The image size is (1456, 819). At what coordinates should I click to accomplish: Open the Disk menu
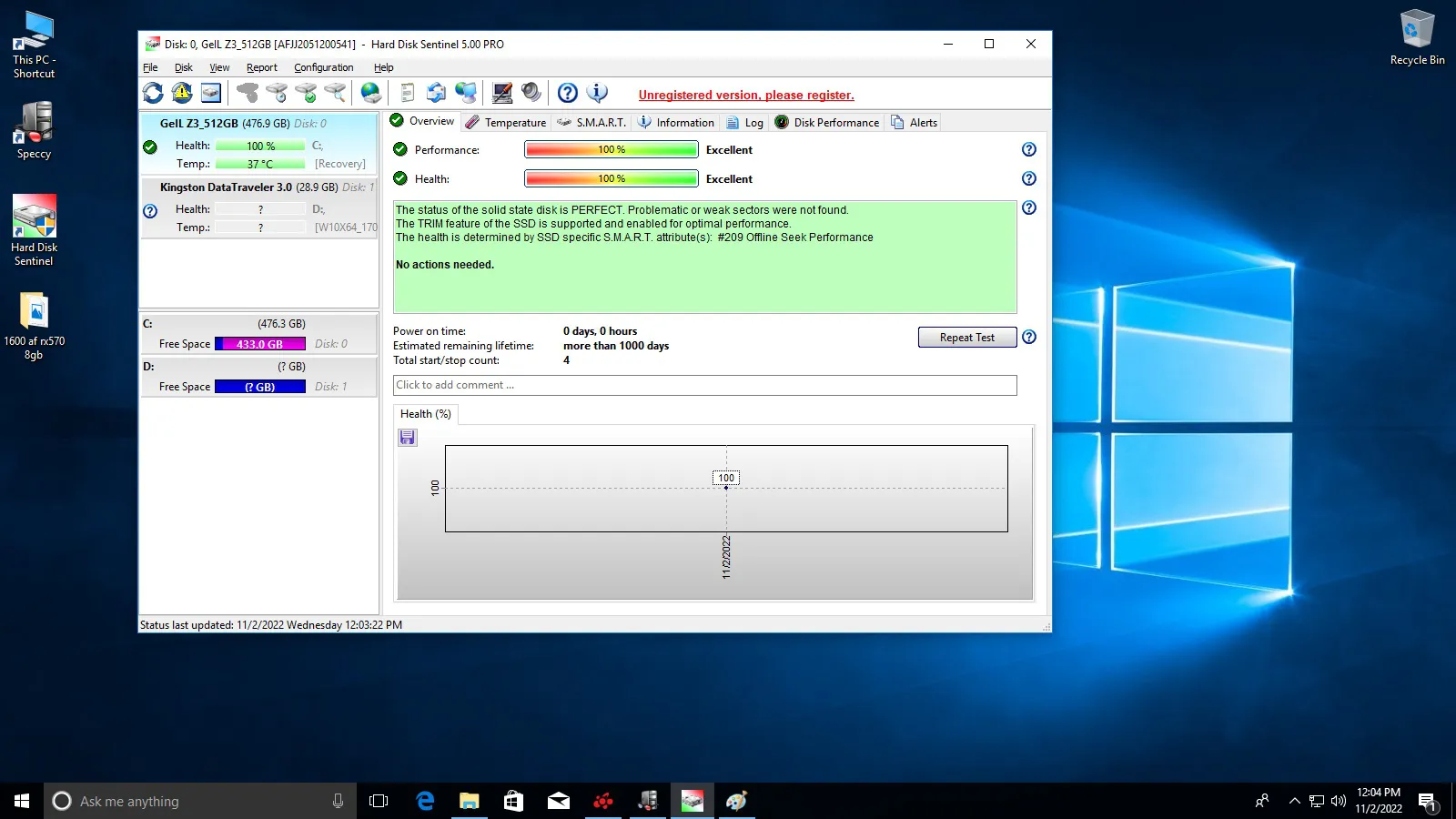pos(184,67)
